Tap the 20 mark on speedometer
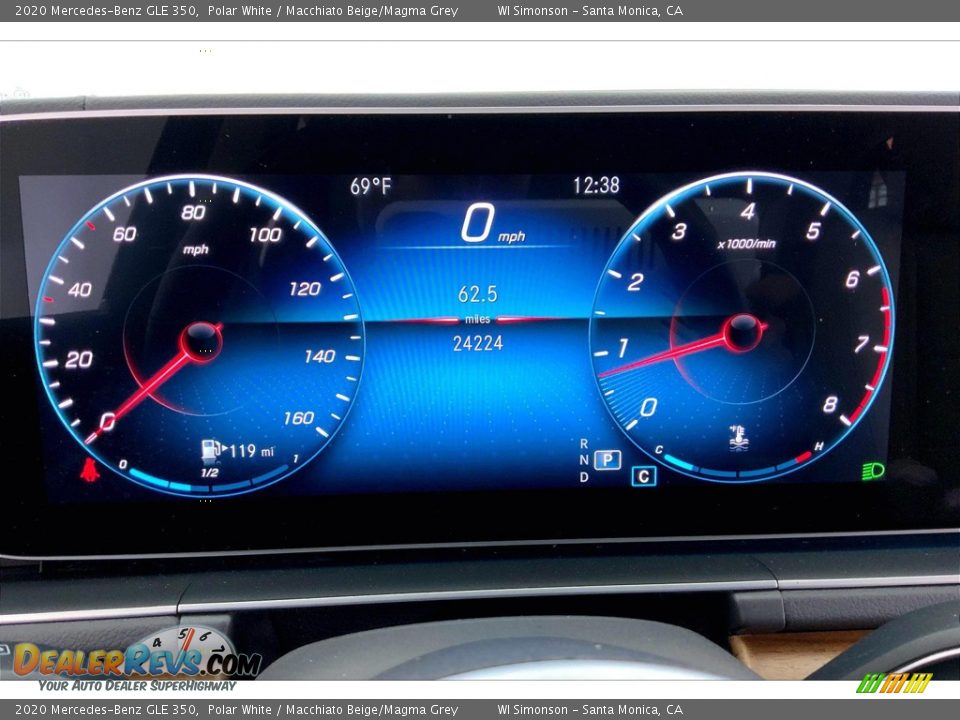The image size is (960, 720). point(79,359)
